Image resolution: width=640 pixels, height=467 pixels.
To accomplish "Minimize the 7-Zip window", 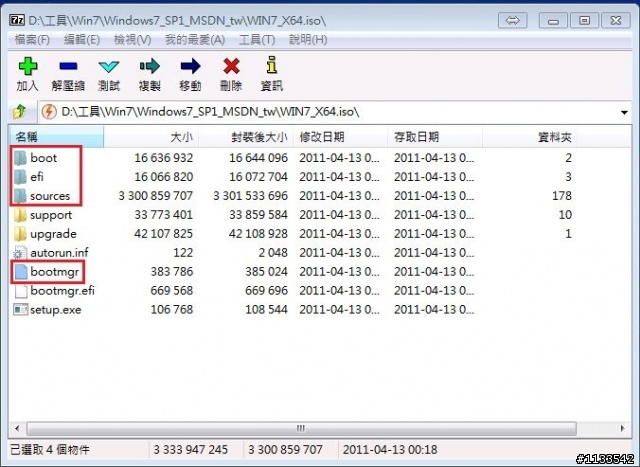I will coord(553,20).
